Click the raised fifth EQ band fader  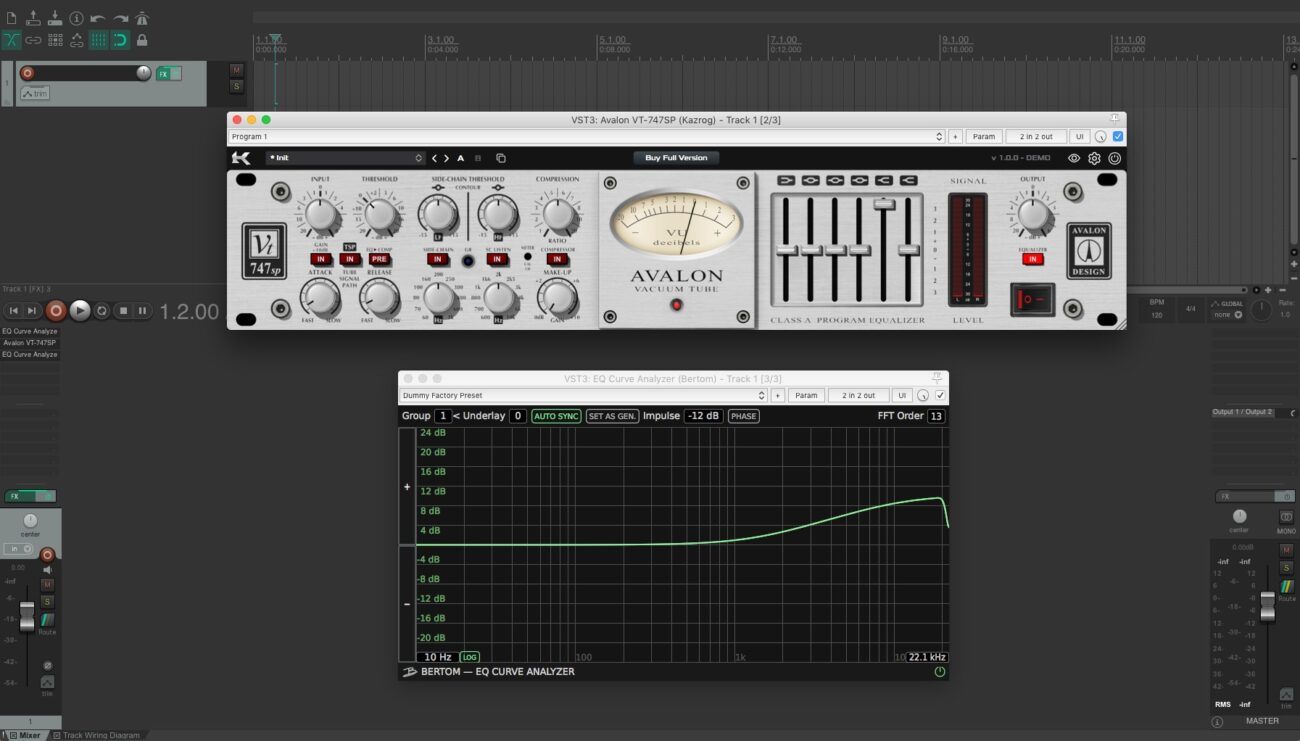883,204
